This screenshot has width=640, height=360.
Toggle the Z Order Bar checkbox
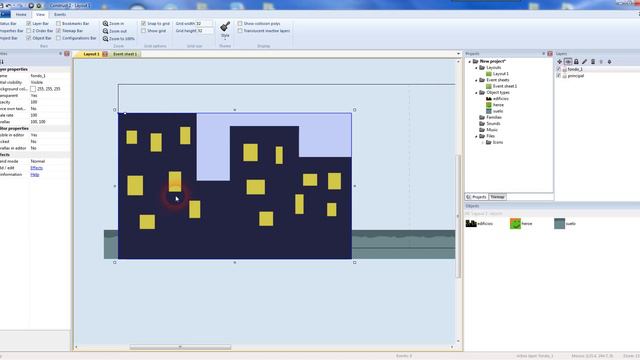coord(29,31)
